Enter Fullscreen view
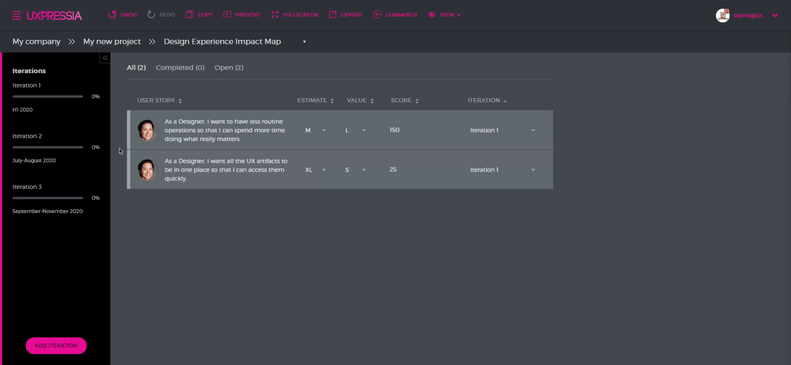 point(295,15)
